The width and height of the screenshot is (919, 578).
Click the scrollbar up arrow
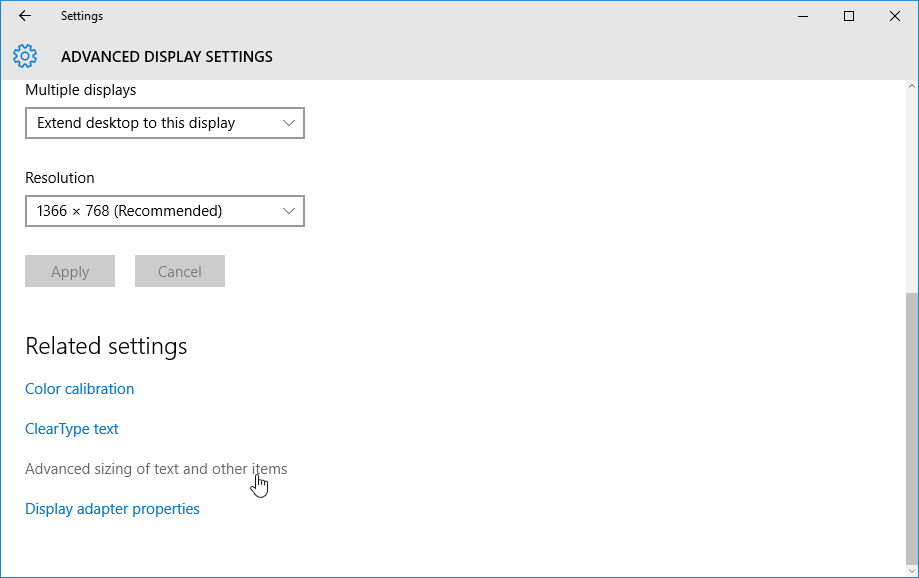click(x=912, y=86)
